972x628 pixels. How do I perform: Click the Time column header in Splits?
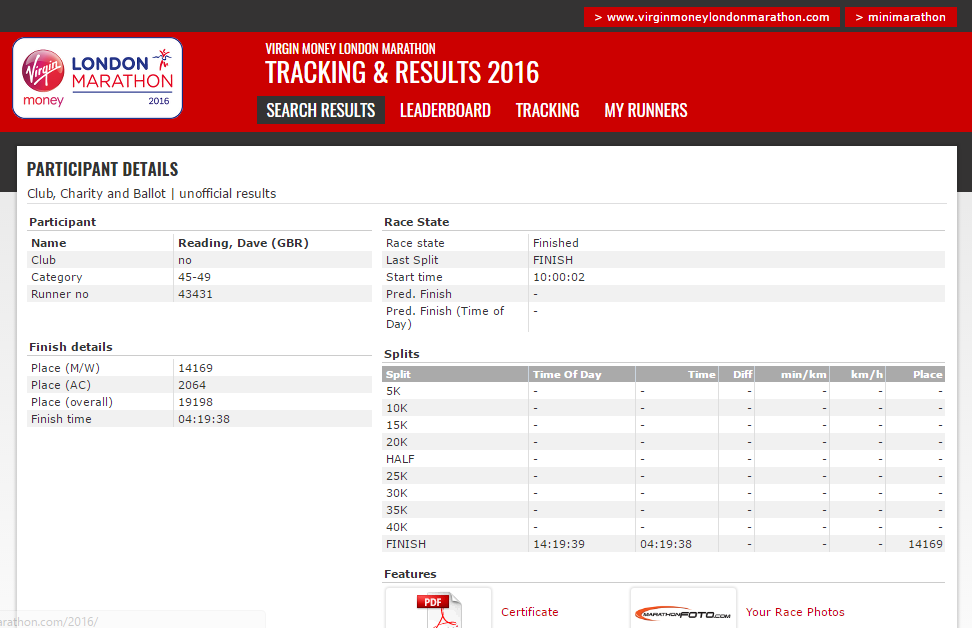pyautogui.click(x=702, y=374)
